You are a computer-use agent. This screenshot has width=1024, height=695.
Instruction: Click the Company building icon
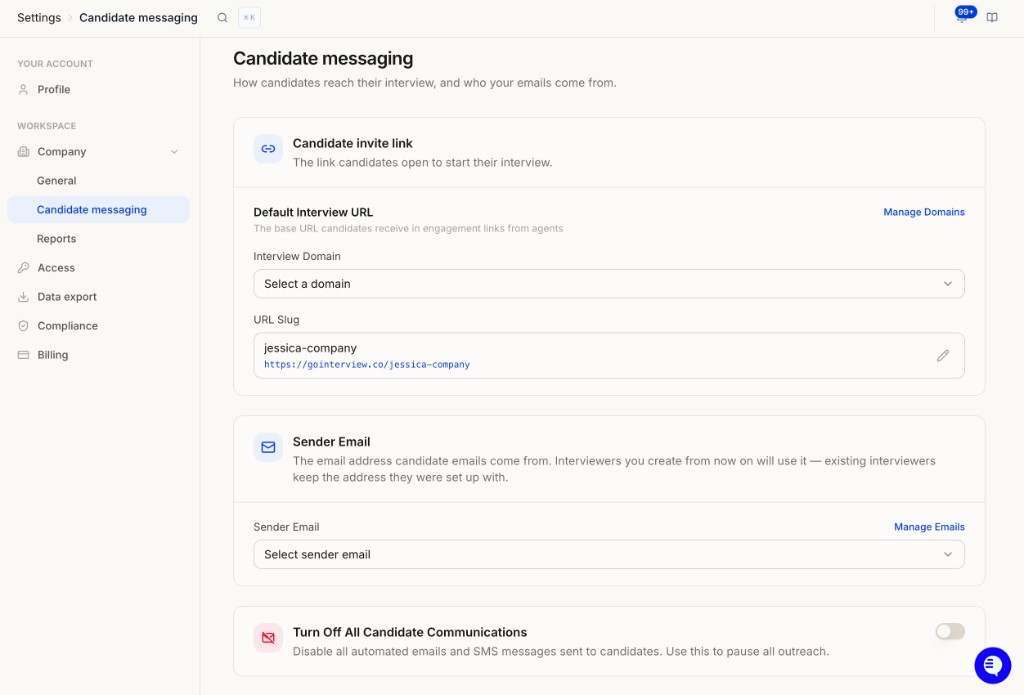[x=24, y=152]
